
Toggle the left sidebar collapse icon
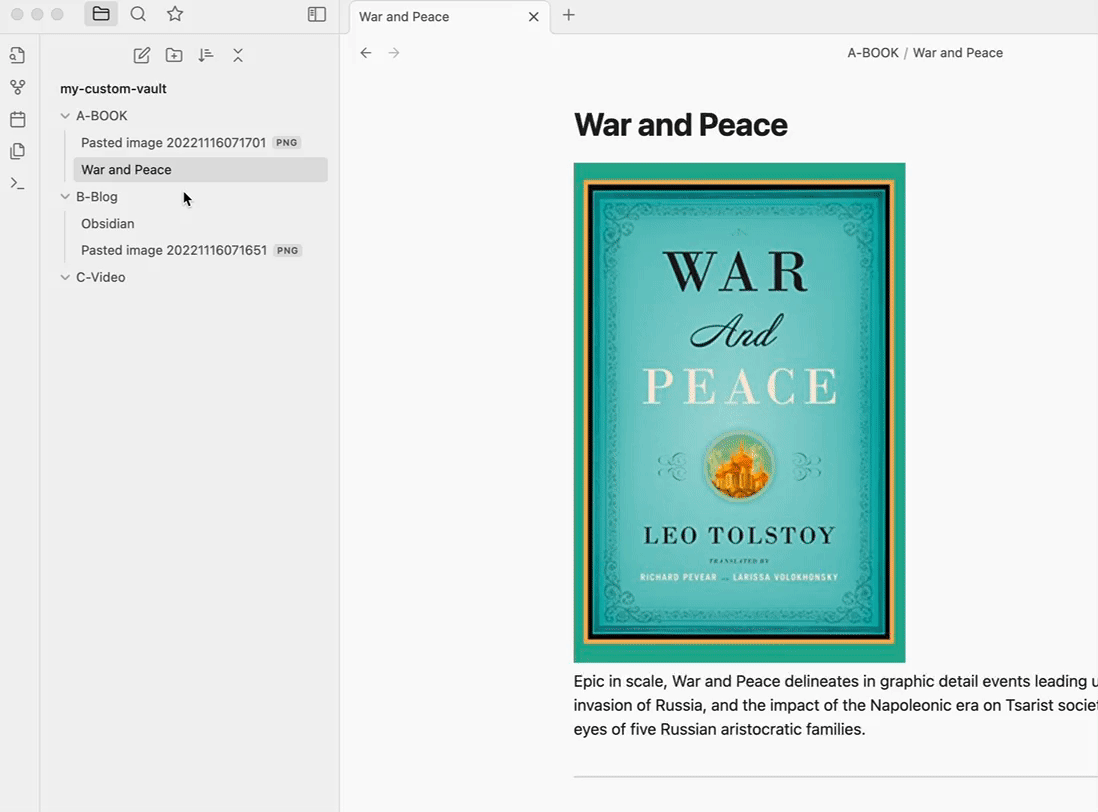[317, 14]
